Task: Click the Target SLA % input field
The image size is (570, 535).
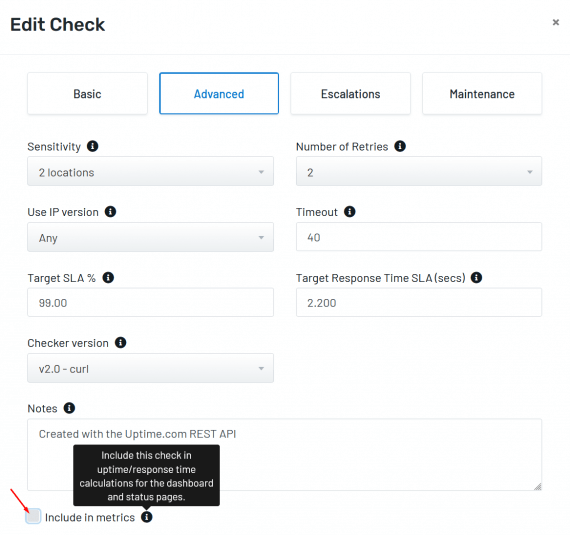Action: pyautogui.click(x=150, y=302)
